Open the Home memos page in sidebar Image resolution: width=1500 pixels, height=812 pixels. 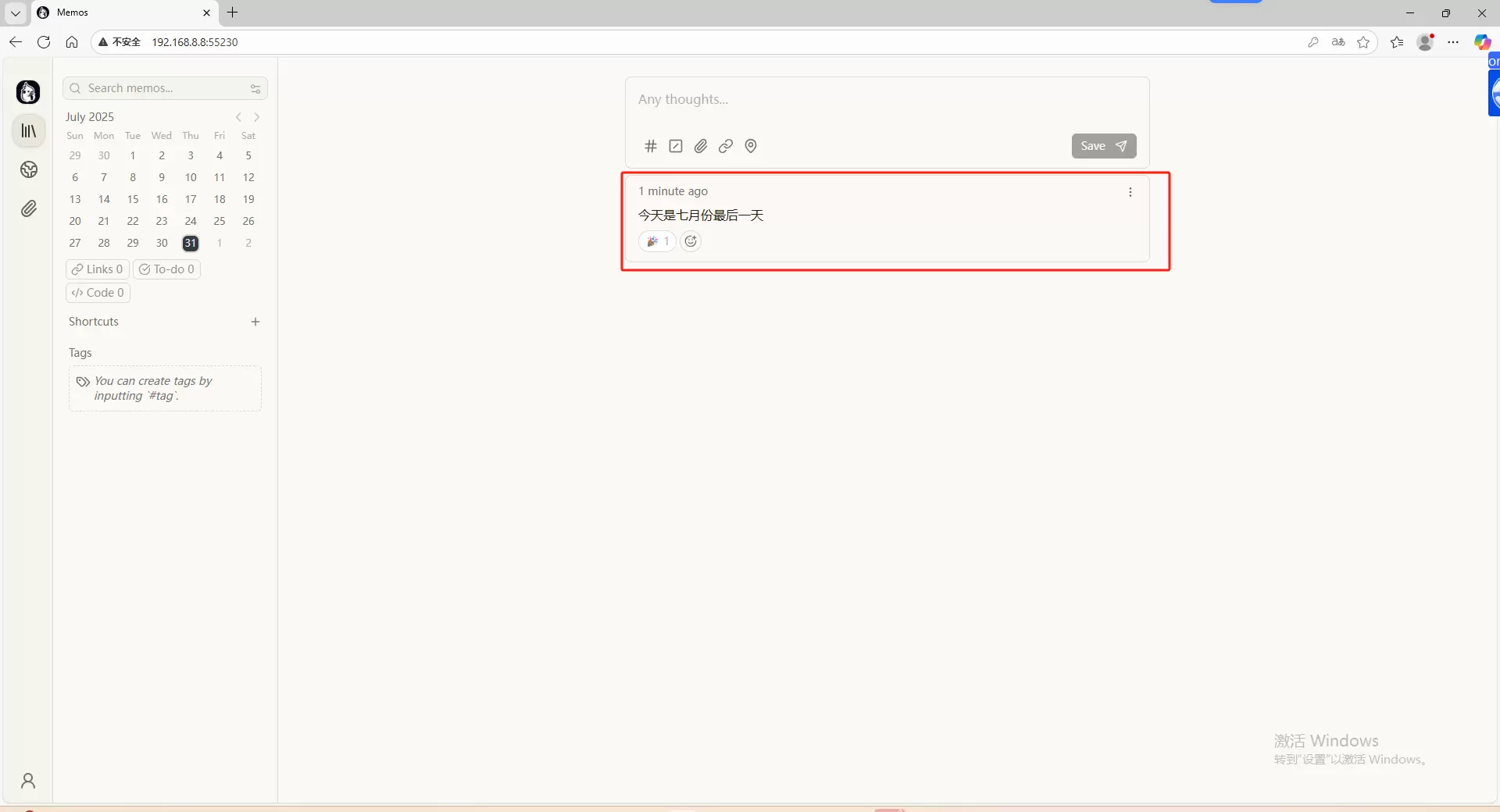[x=29, y=131]
